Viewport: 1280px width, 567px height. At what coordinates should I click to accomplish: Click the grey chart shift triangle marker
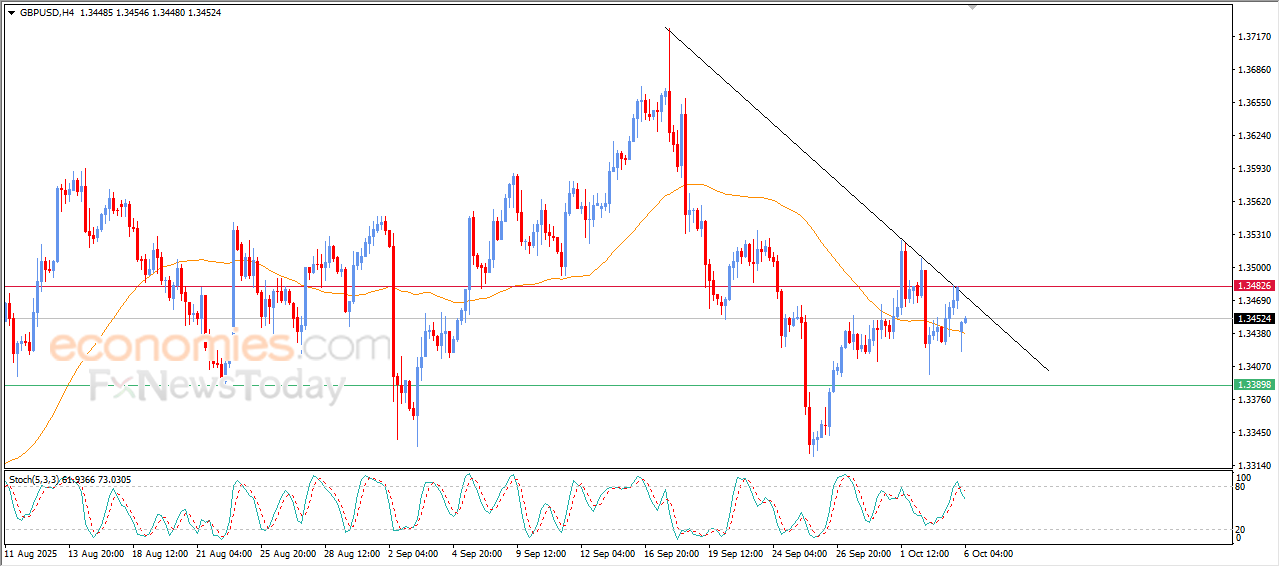coord(972,8)
